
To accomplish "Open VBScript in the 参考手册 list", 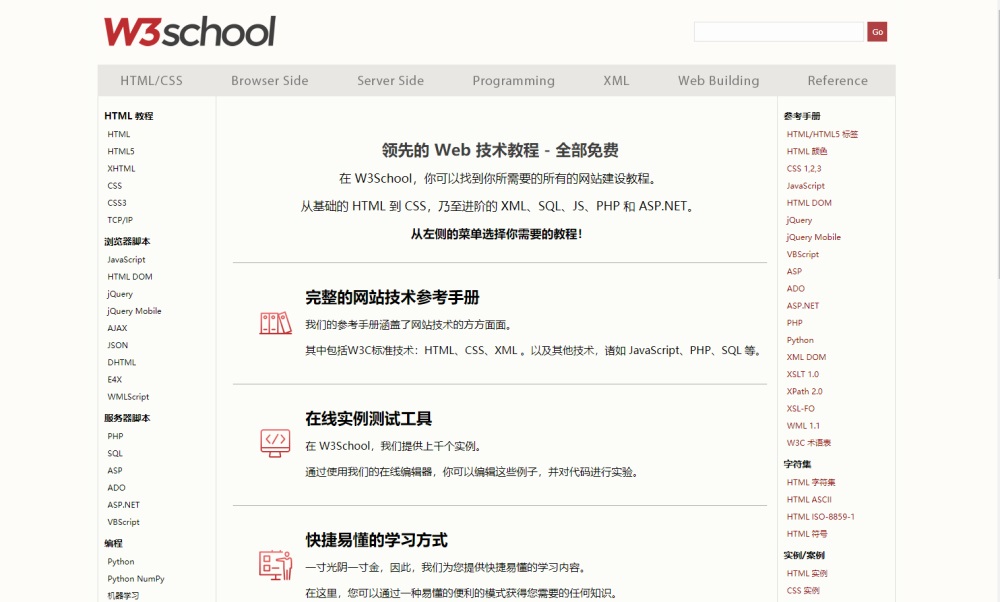I will 802,254.
